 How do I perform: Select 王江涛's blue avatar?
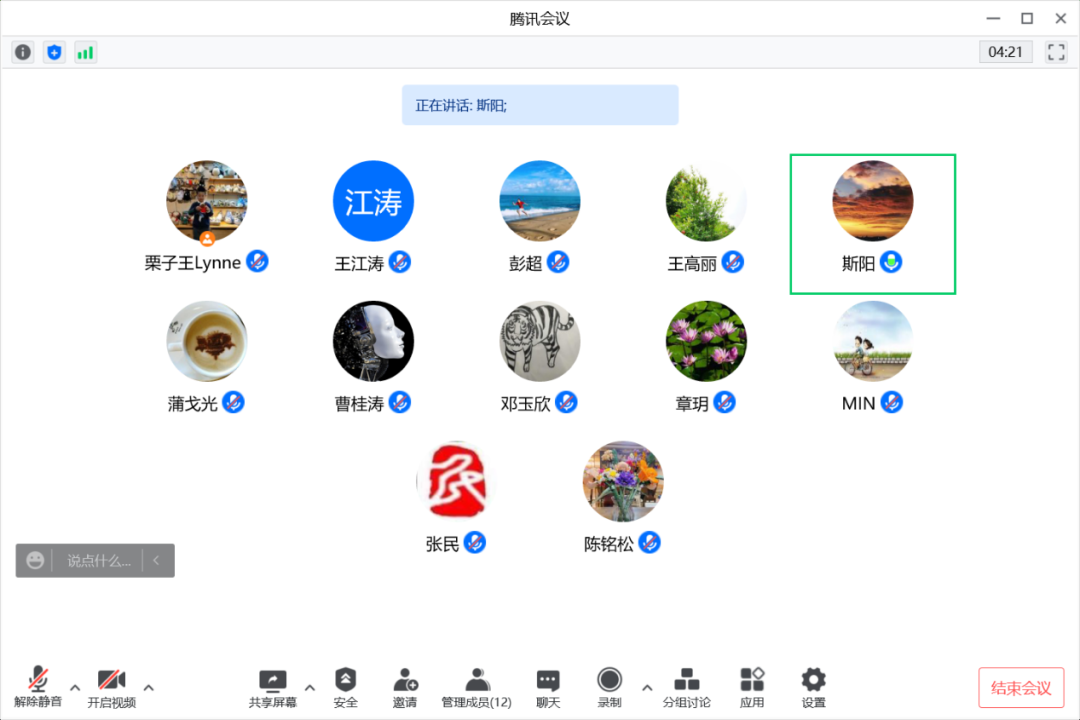(x=373, y=201)
